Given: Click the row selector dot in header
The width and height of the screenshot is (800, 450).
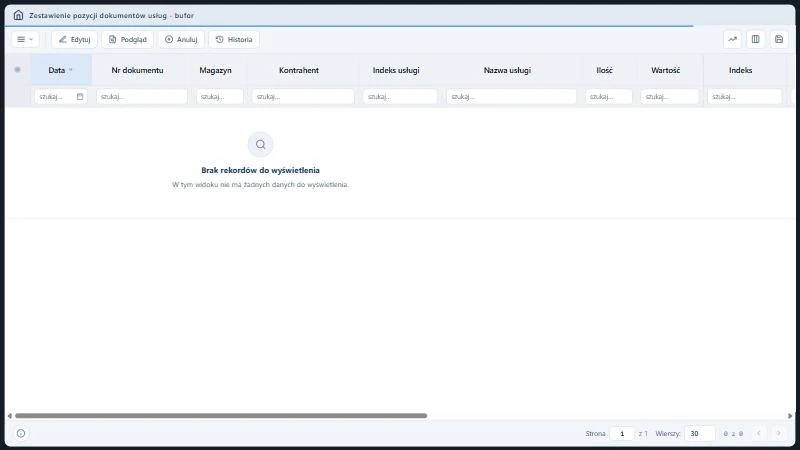Looking at the screenshot, I should [x=17, y=70].
